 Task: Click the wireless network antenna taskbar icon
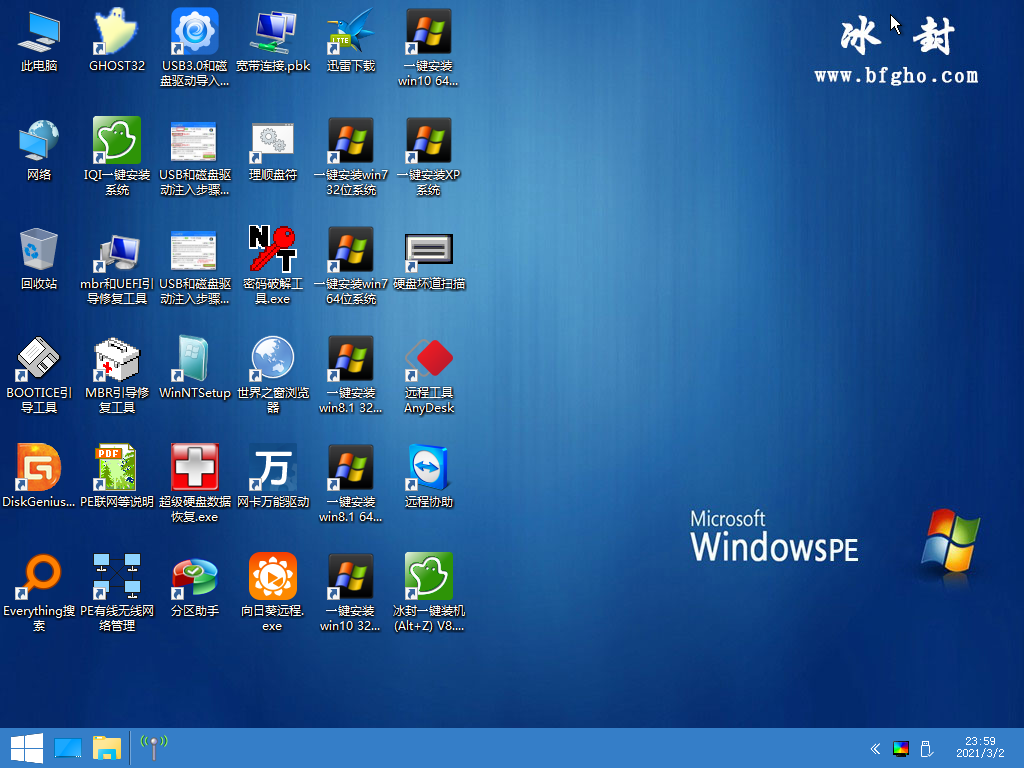click(x=154, y=748)
